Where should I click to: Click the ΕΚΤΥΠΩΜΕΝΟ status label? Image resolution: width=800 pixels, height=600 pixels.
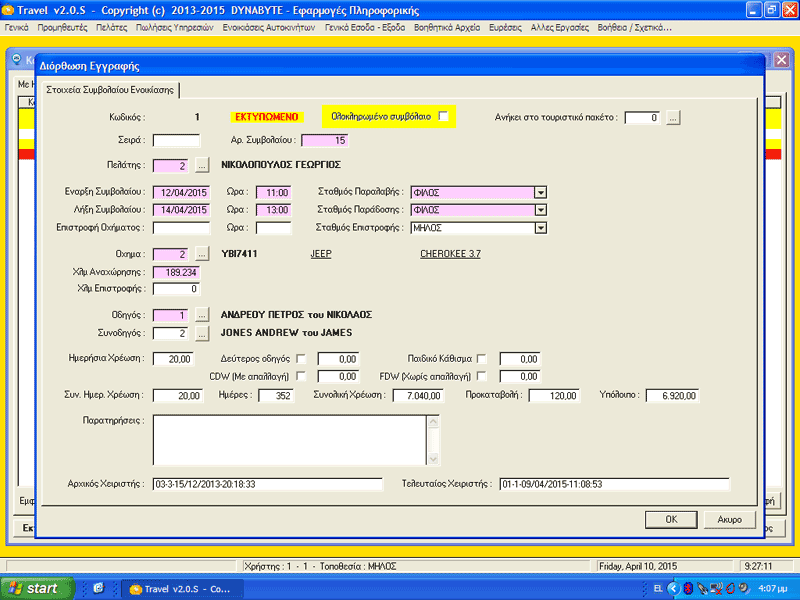[267, 117]
